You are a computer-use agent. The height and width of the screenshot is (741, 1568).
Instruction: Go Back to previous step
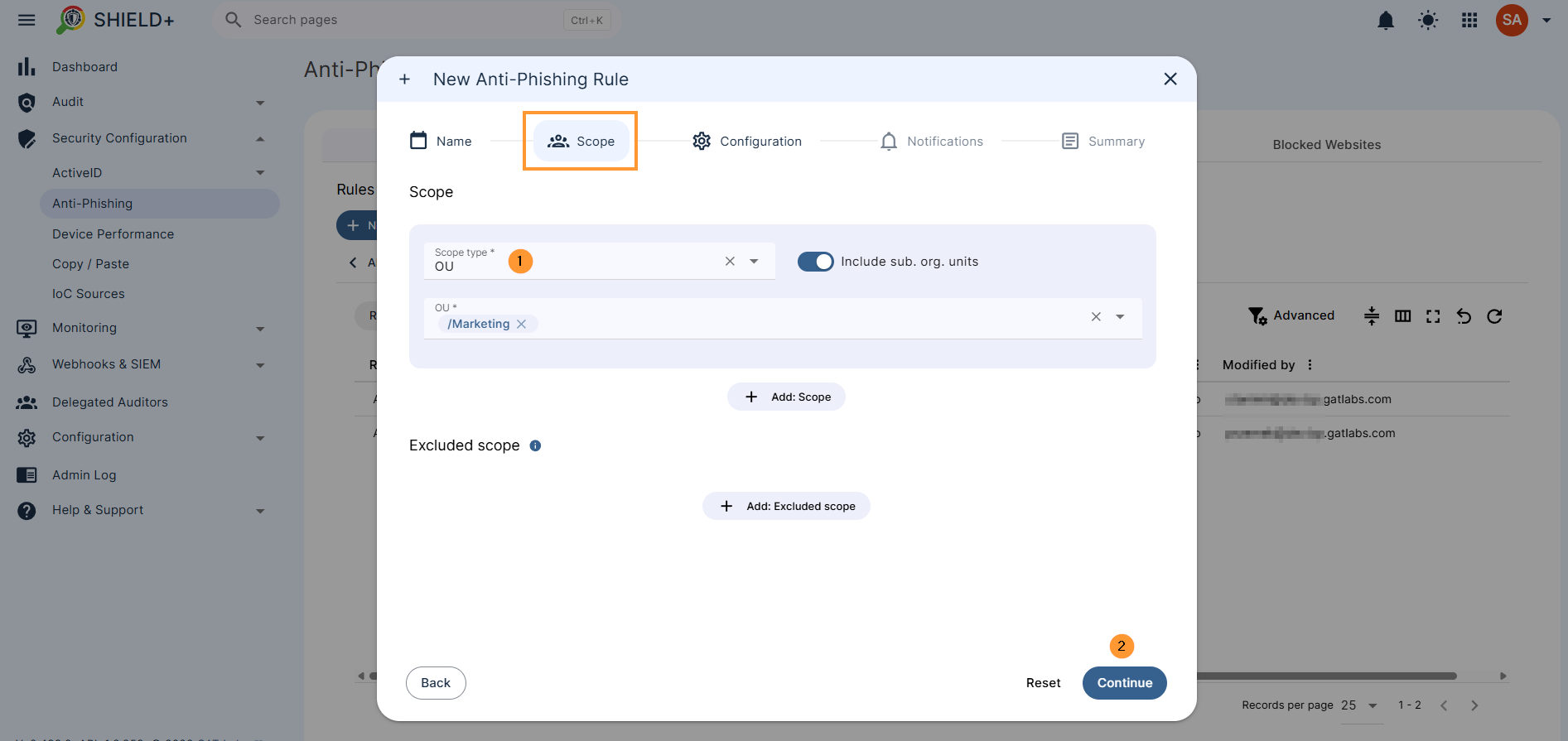pyautogui.click(x=436, y=683)
